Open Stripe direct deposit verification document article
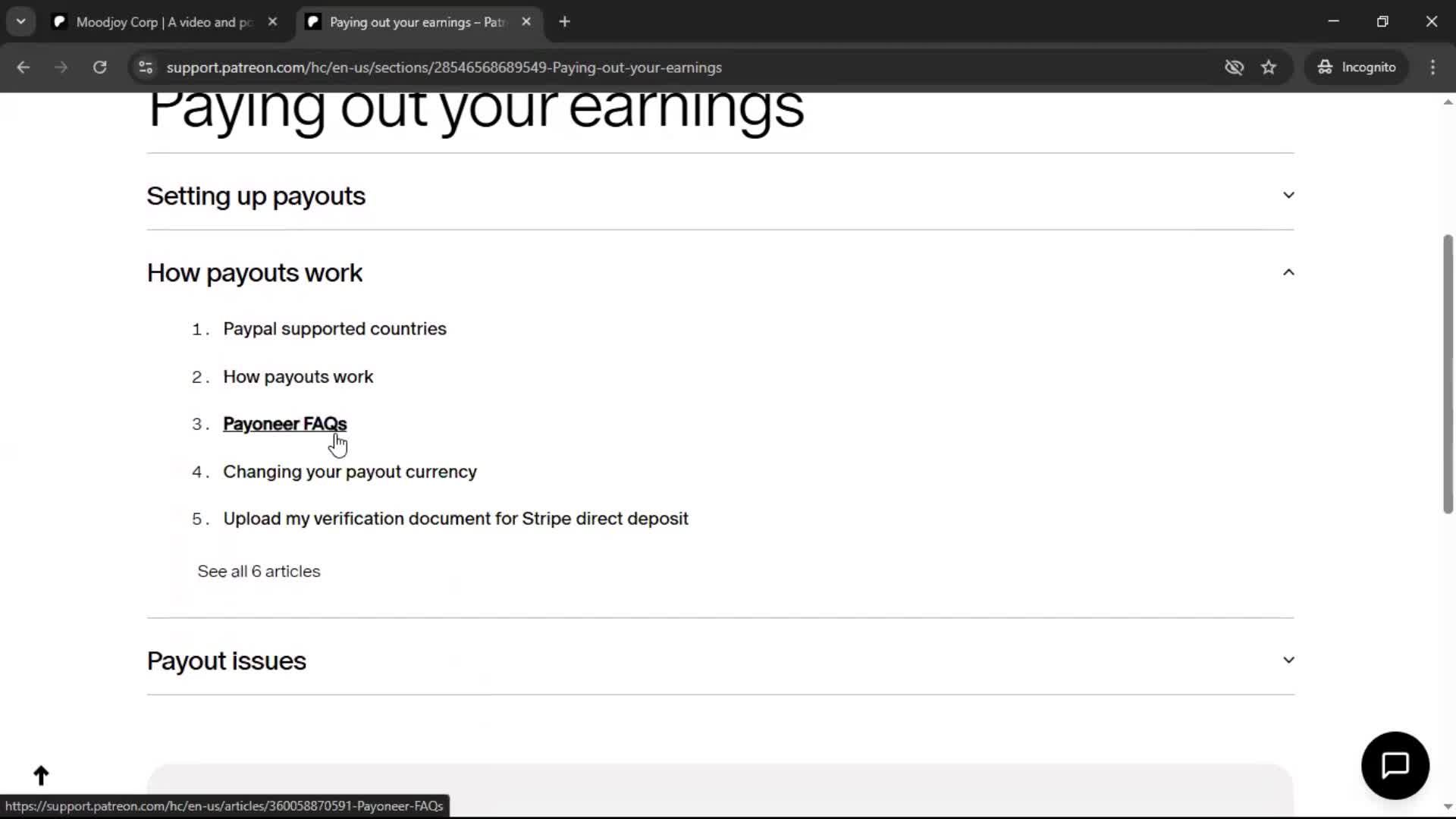Viewport: 1456px width, 819px height. click(x=456, y=519)
